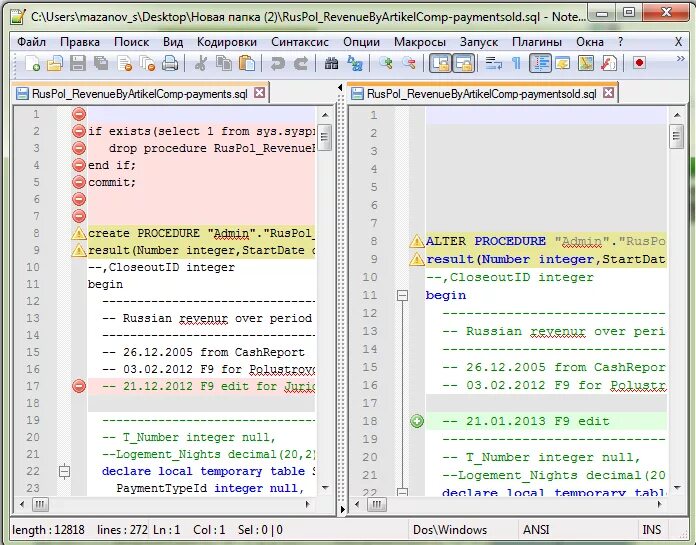Open the Кодировки menu

point(227,42)
